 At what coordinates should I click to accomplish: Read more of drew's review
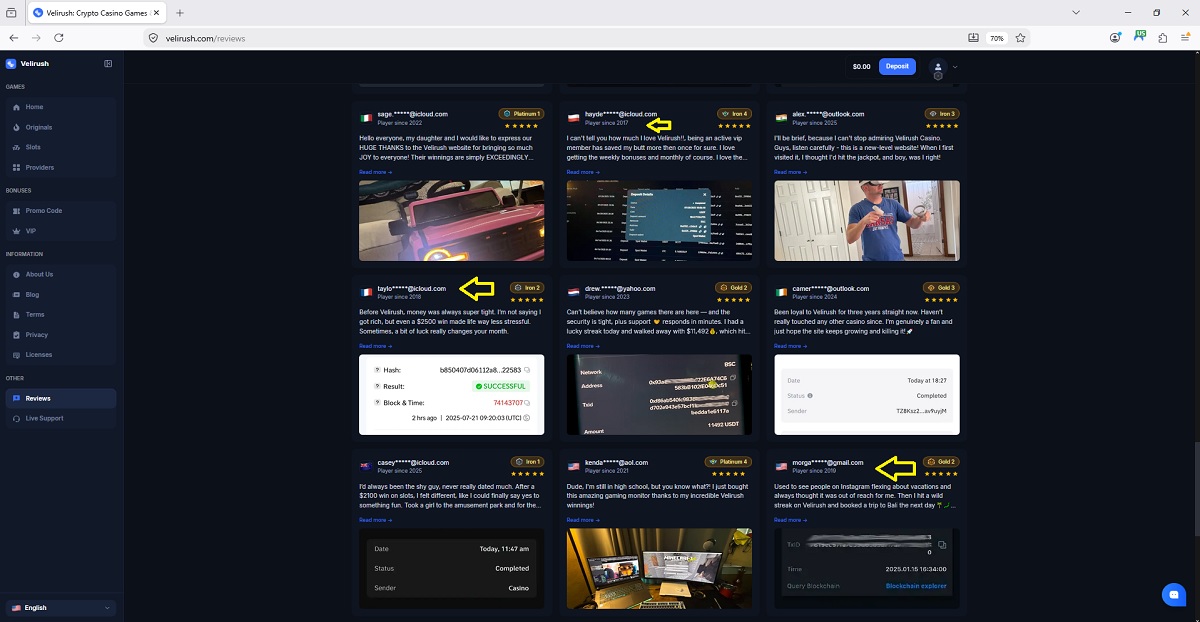pos(583,346)
